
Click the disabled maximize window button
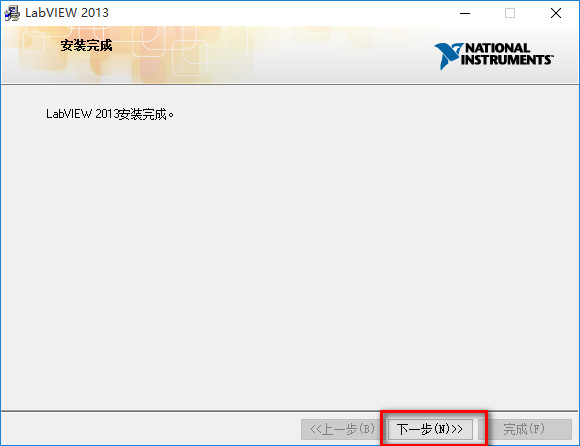pos(510,13)
